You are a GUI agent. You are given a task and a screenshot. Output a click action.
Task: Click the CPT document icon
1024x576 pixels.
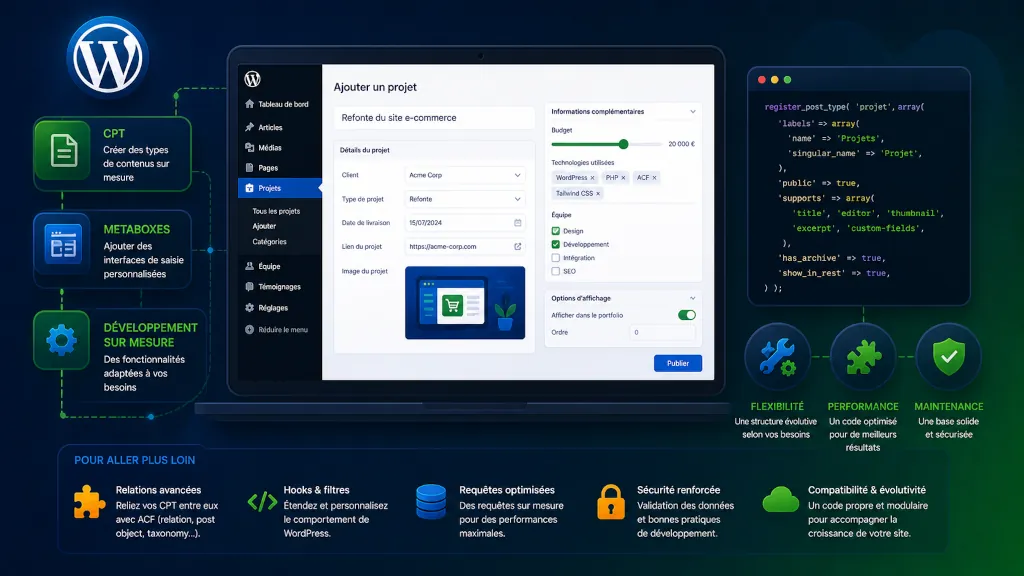tap(63, 151)
